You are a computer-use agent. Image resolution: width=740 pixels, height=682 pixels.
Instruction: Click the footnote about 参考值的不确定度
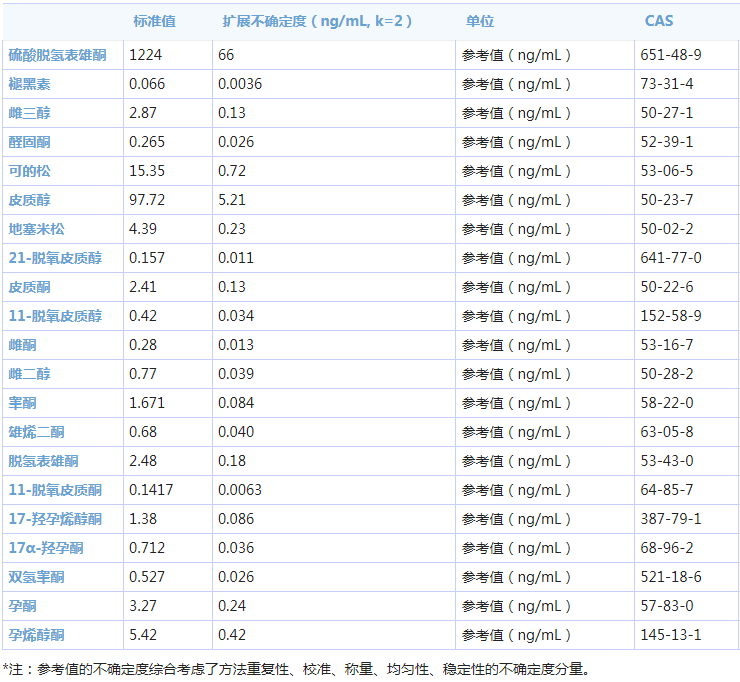[x=296, y=669]
